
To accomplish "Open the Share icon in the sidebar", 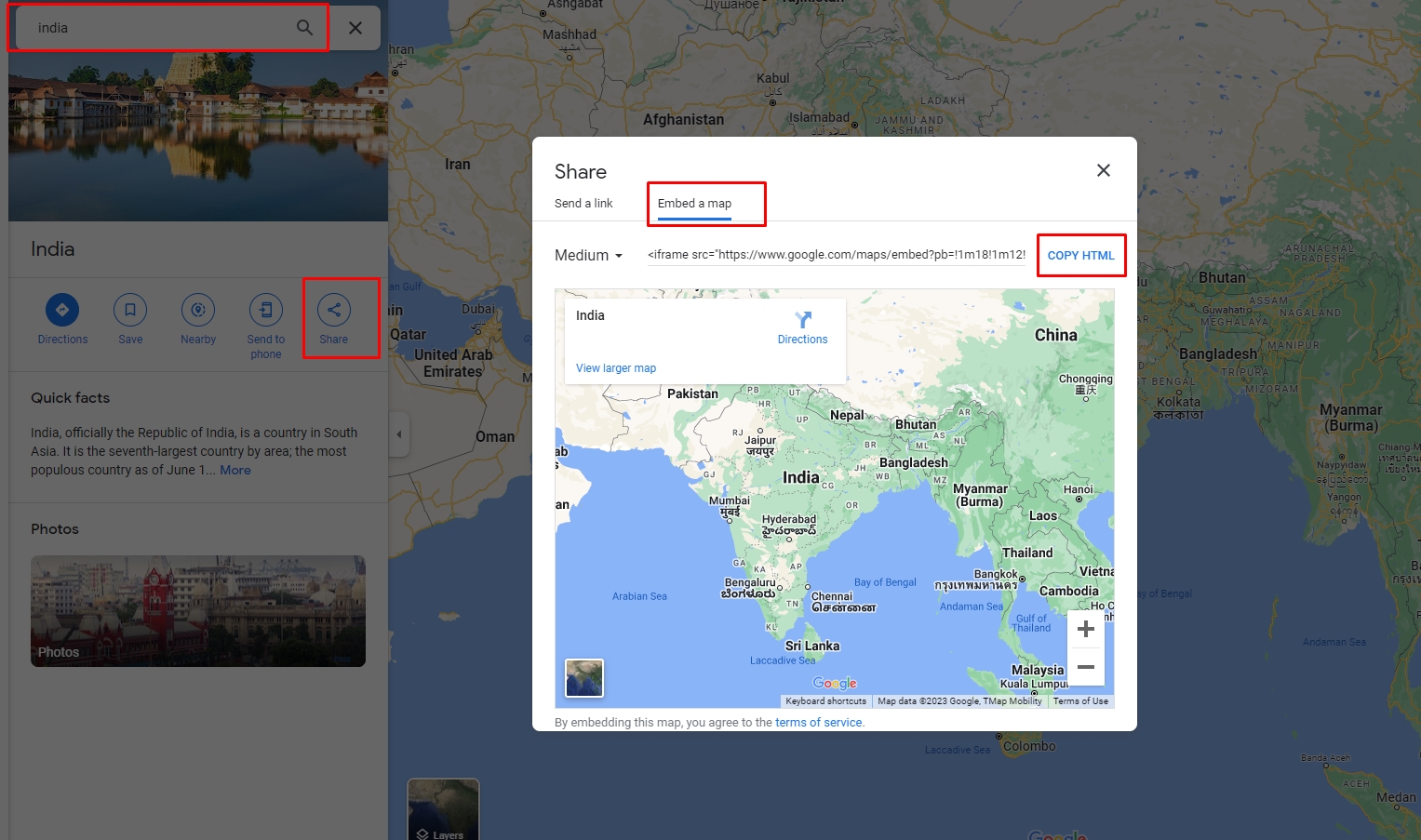I will (x=332, y=310).
